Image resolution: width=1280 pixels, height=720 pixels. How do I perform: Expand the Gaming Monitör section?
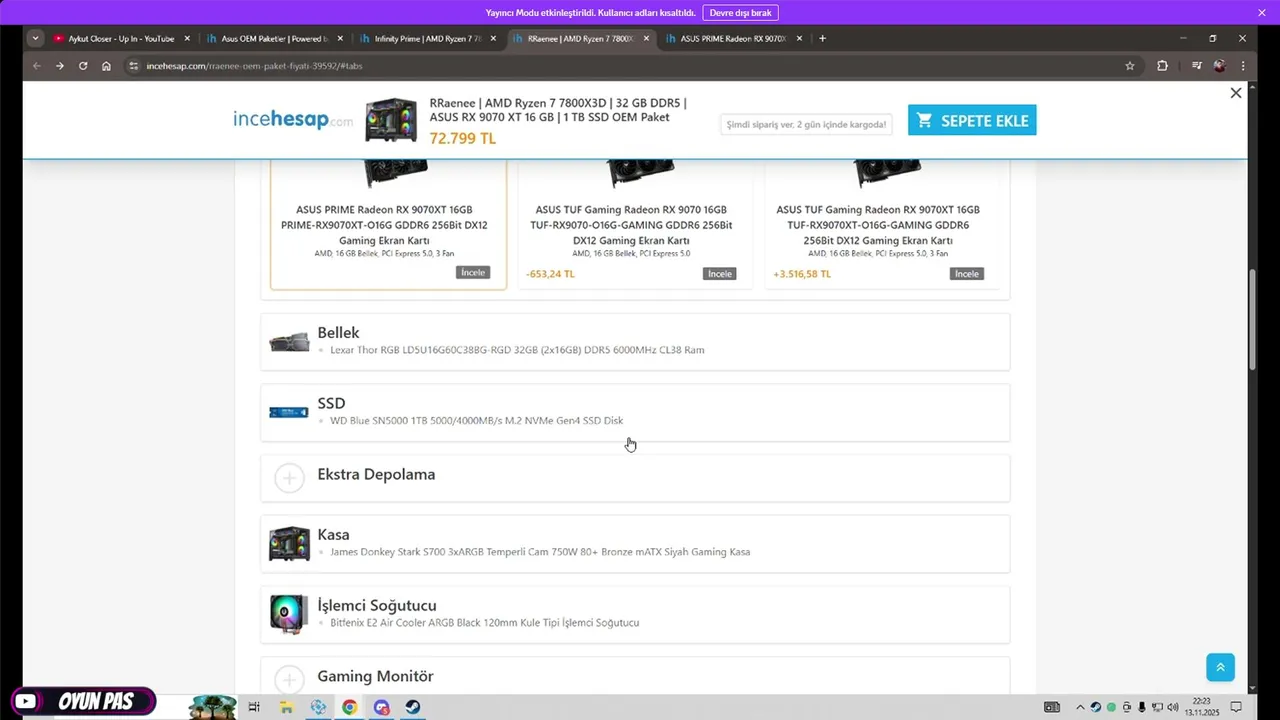click(635, 676)
